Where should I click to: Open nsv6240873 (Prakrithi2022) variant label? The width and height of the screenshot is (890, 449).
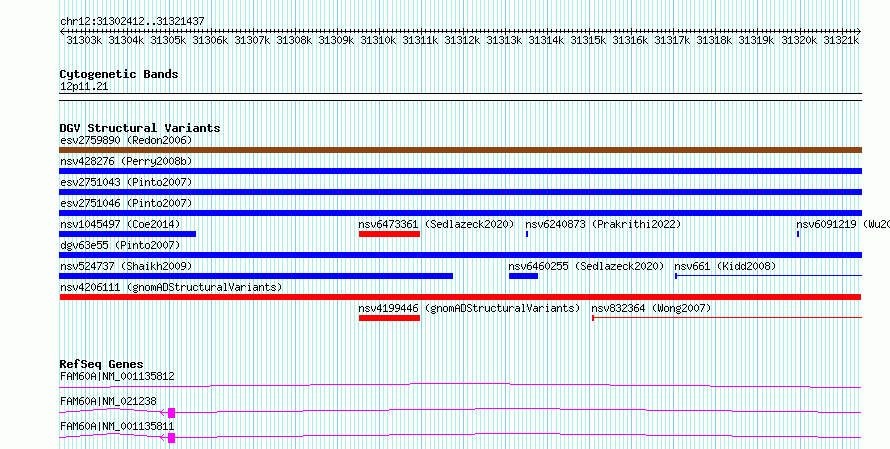[x=603, y=224]
